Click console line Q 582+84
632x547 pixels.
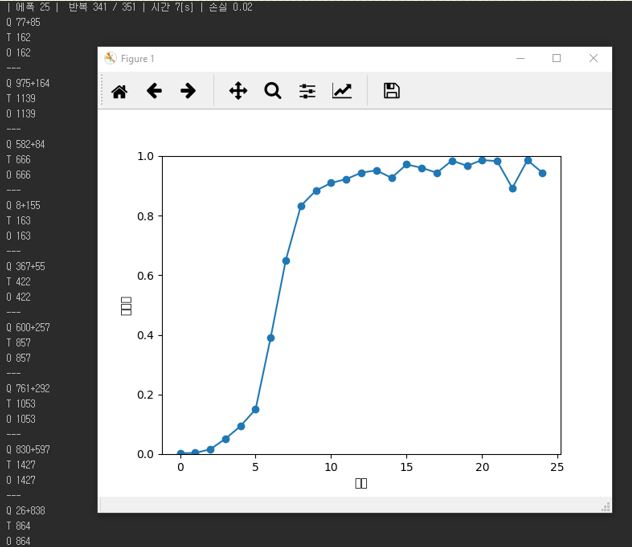(25, 144)
